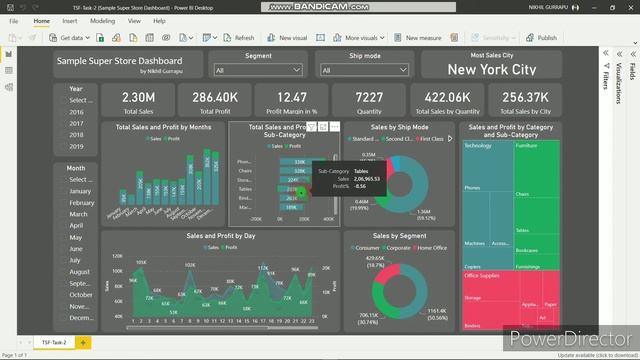Expand the Fields pane chevron
The image size is (640, 360).
633,54
